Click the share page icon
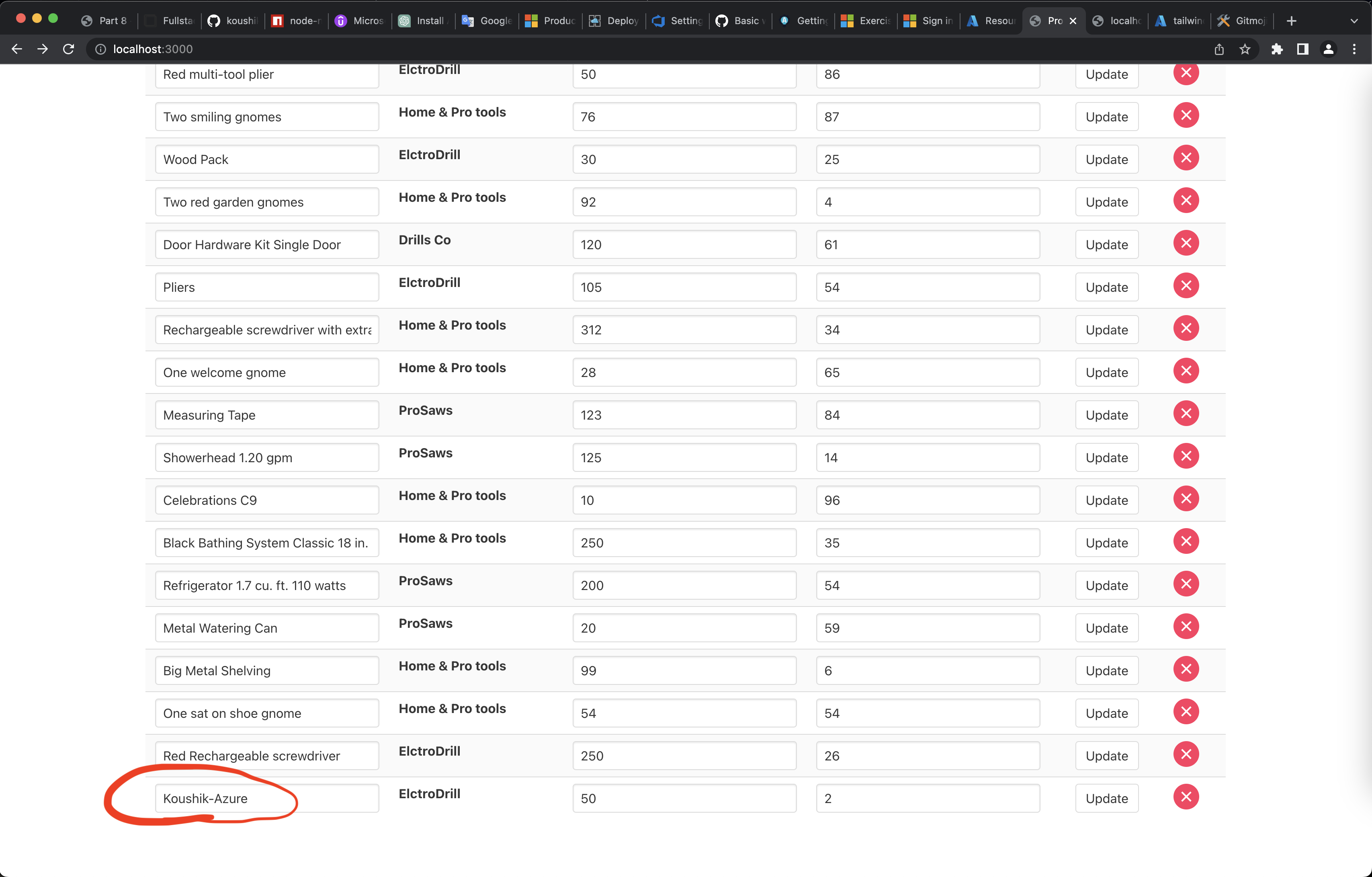 click(1219, 49)
